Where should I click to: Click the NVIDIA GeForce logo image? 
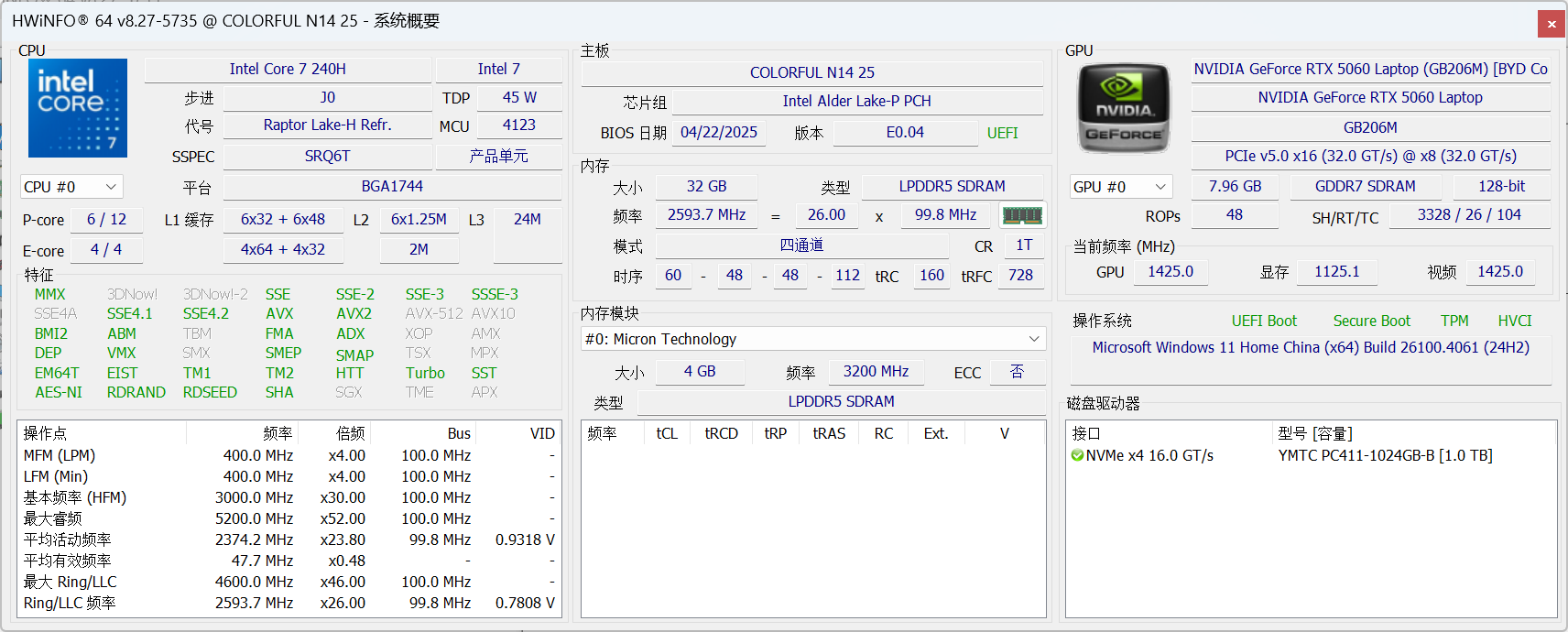[x=1124, y=108]
